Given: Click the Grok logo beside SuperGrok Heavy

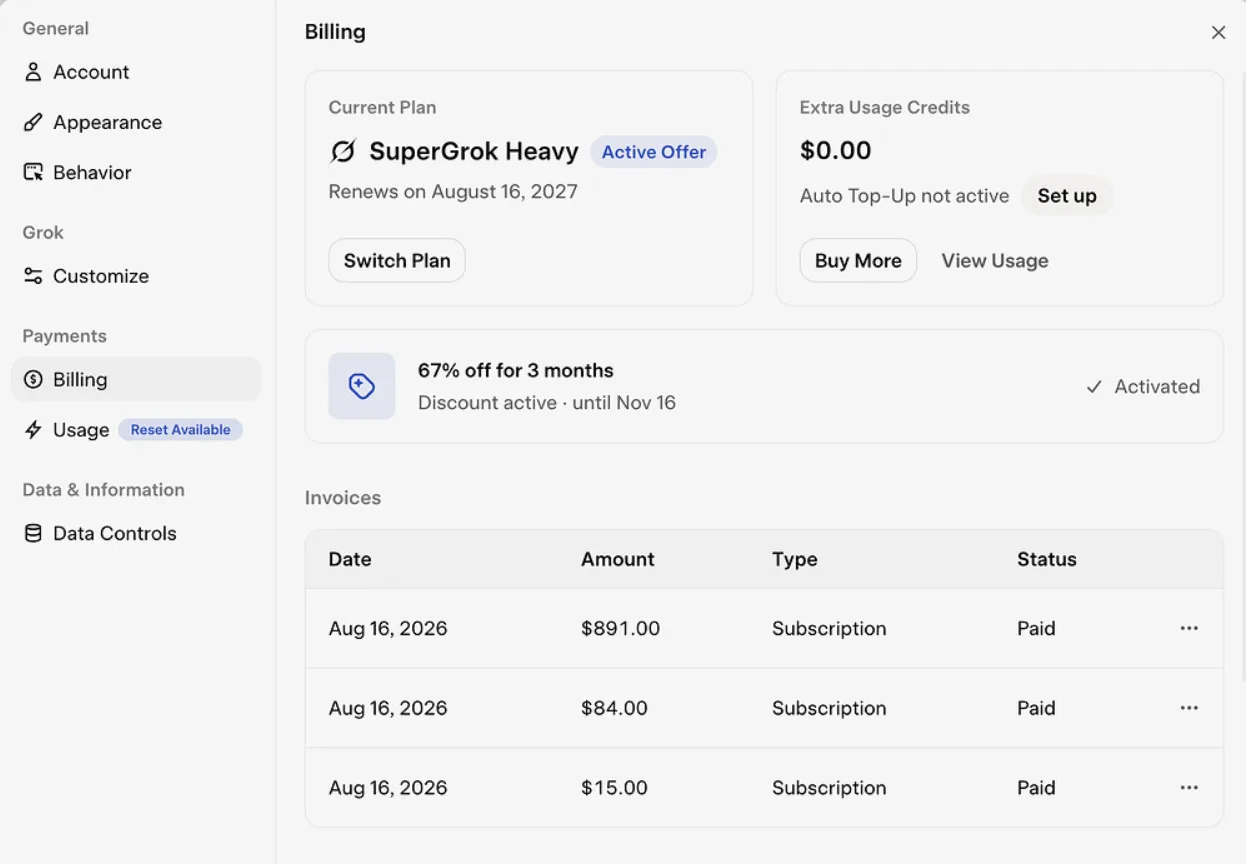Looking at the screenshot, I should click(x=343, y=152).
